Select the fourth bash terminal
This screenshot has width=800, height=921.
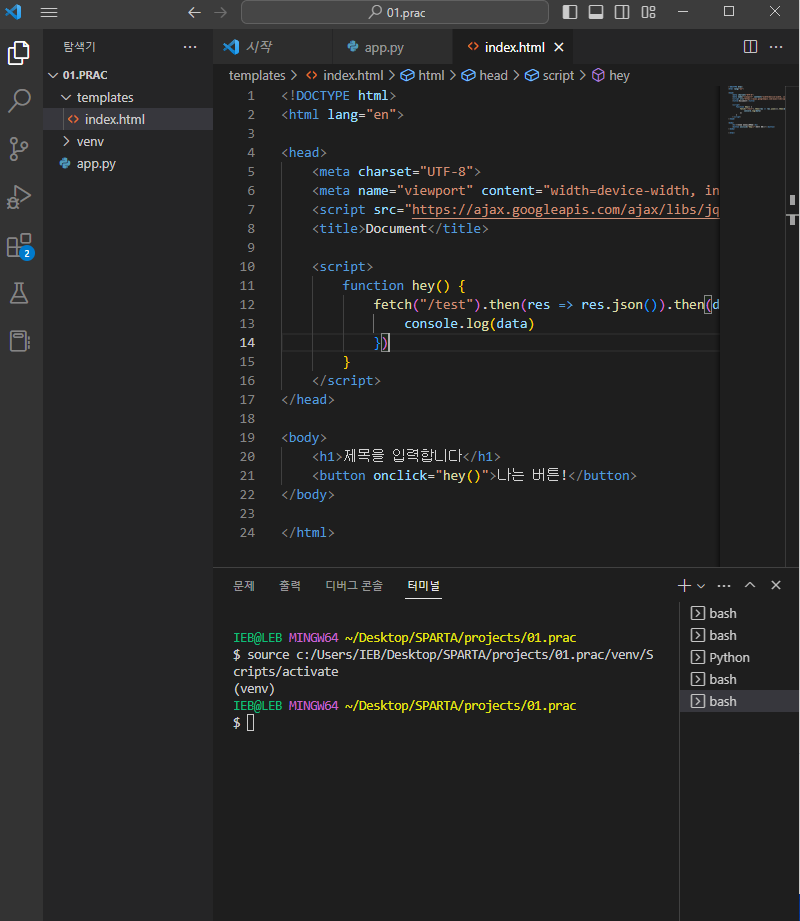point(739,680)
